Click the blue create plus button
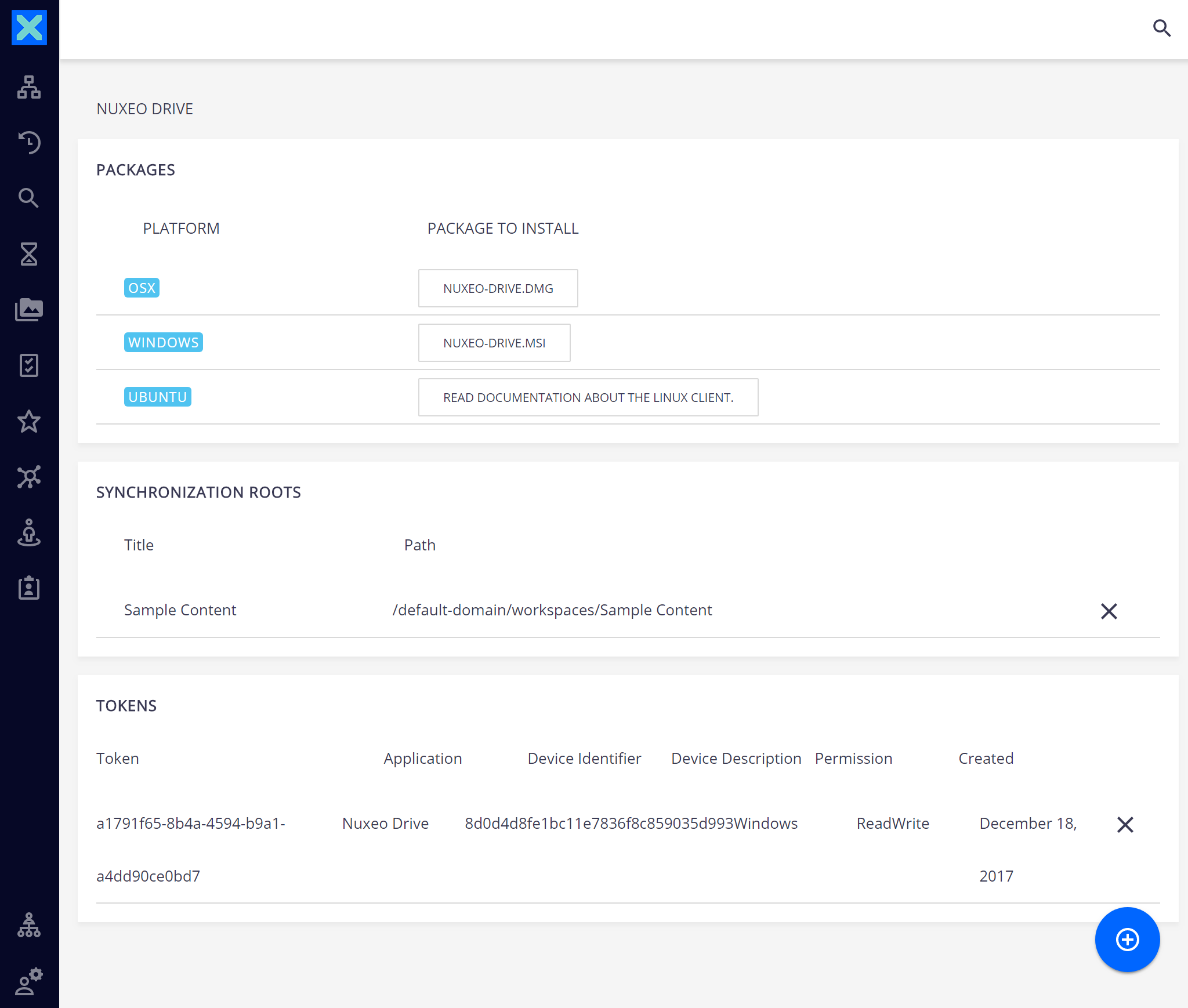Viewport: 1188px width, 1008px height. (x=1127, y=939)
